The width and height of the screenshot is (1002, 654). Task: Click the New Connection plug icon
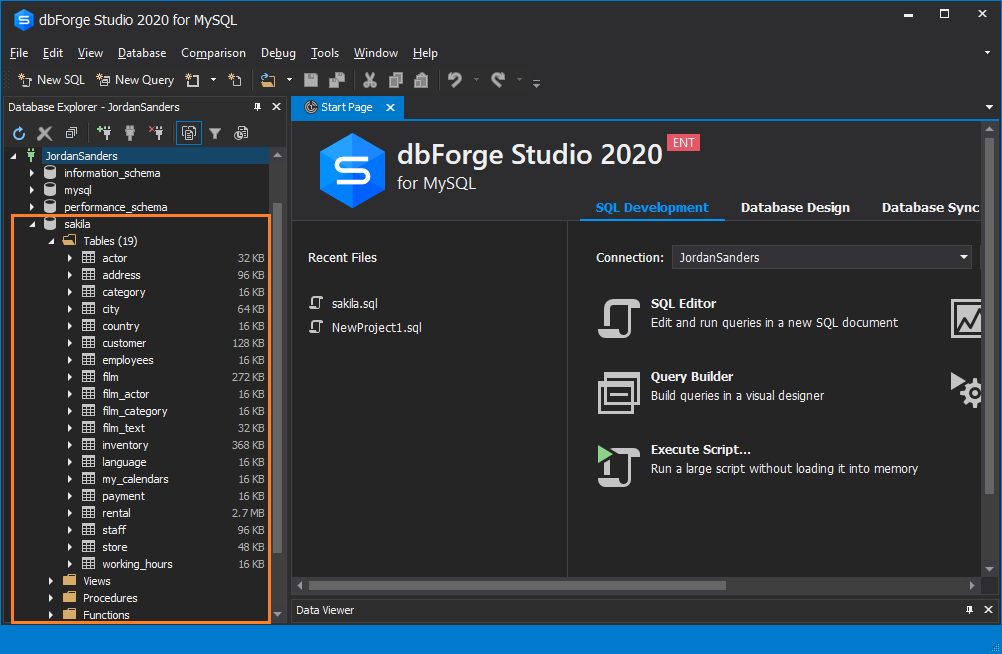point(104,133)
